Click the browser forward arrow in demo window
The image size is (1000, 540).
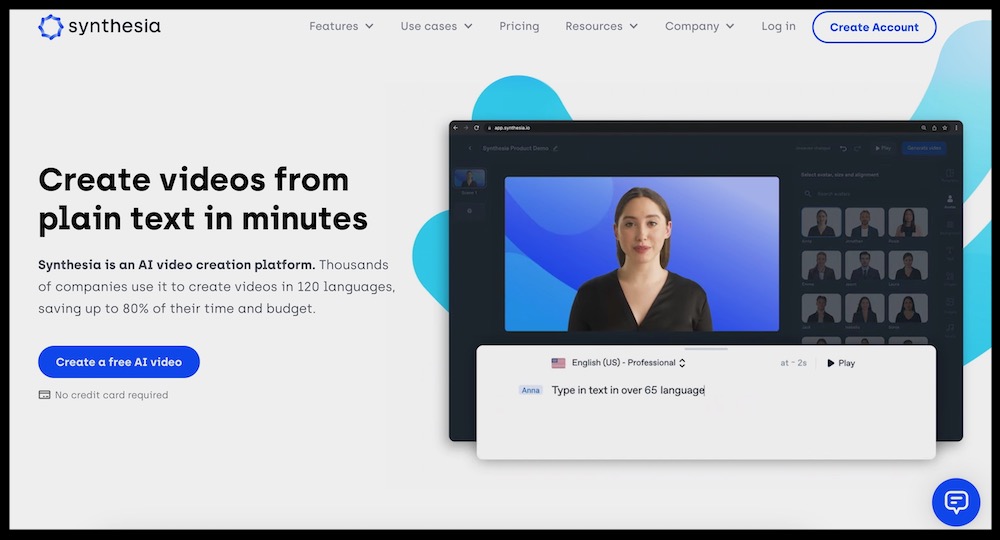[466, 128]
